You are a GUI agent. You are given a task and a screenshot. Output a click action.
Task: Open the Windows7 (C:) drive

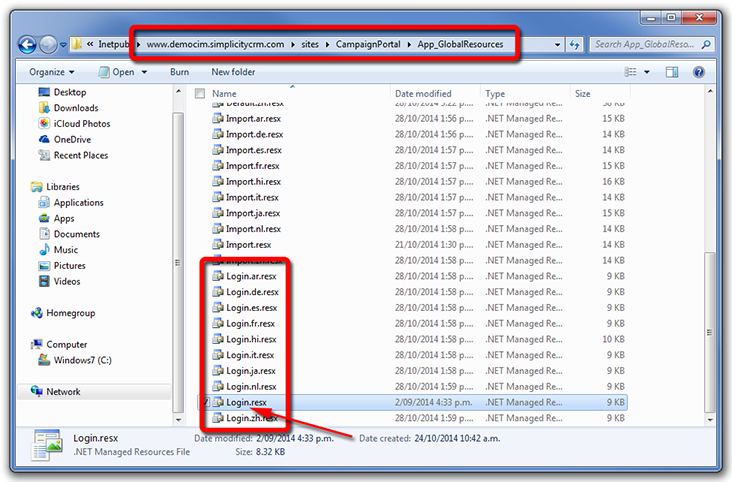pos(75,360)
